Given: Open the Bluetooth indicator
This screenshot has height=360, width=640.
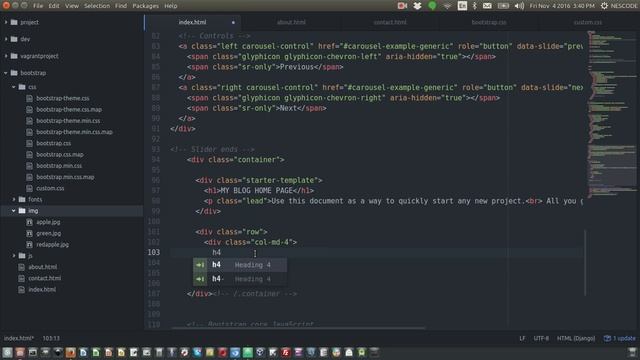Looking at the screenshot, I should click(x=474, y=6).
